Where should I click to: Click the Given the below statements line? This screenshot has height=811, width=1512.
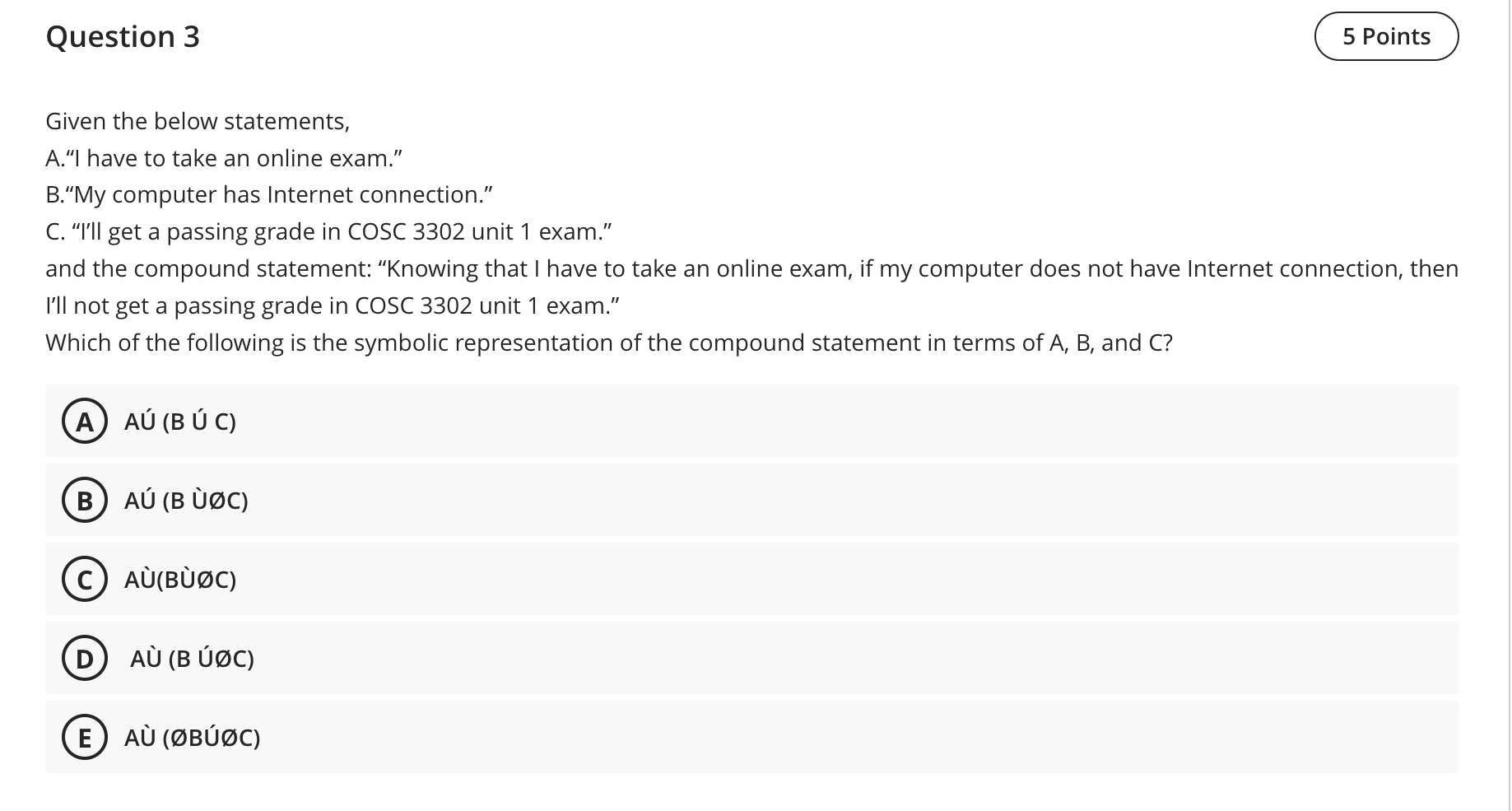pos(198,121)
